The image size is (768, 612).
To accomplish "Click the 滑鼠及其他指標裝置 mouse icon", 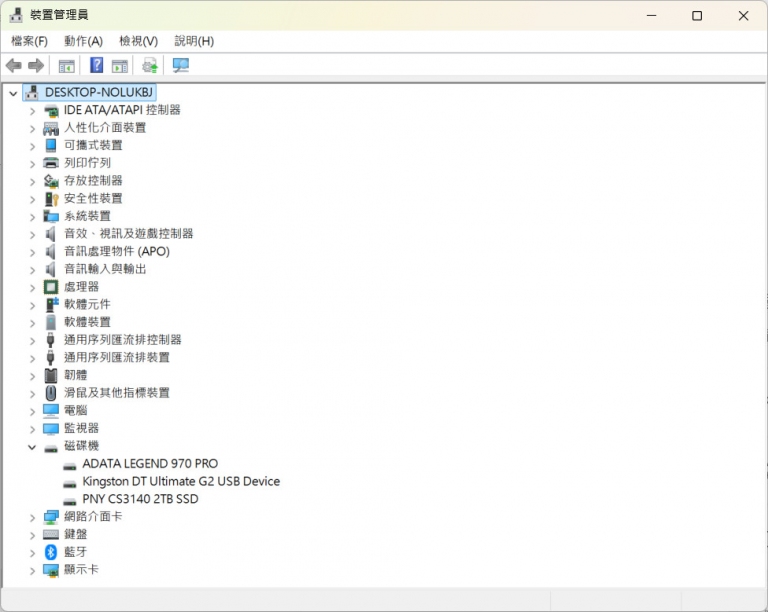I will point(51,393).
